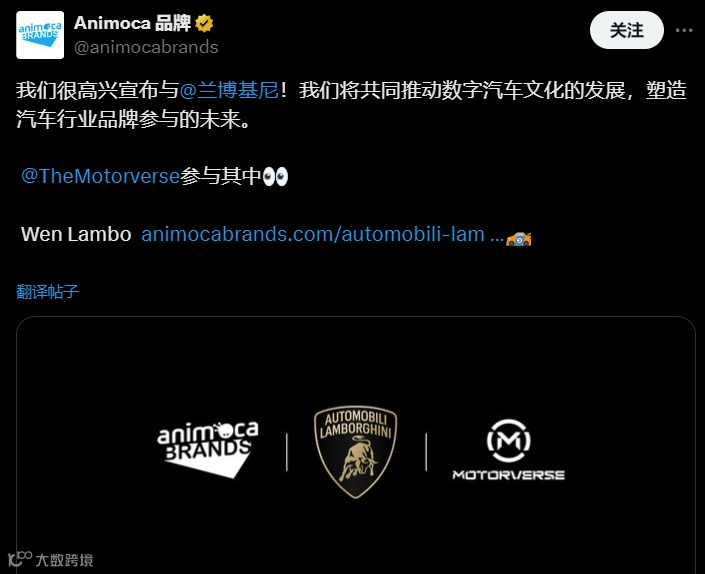Click the 参与其中 text after the mention
This screenshot has height=574, width=705.
point(221,176)
